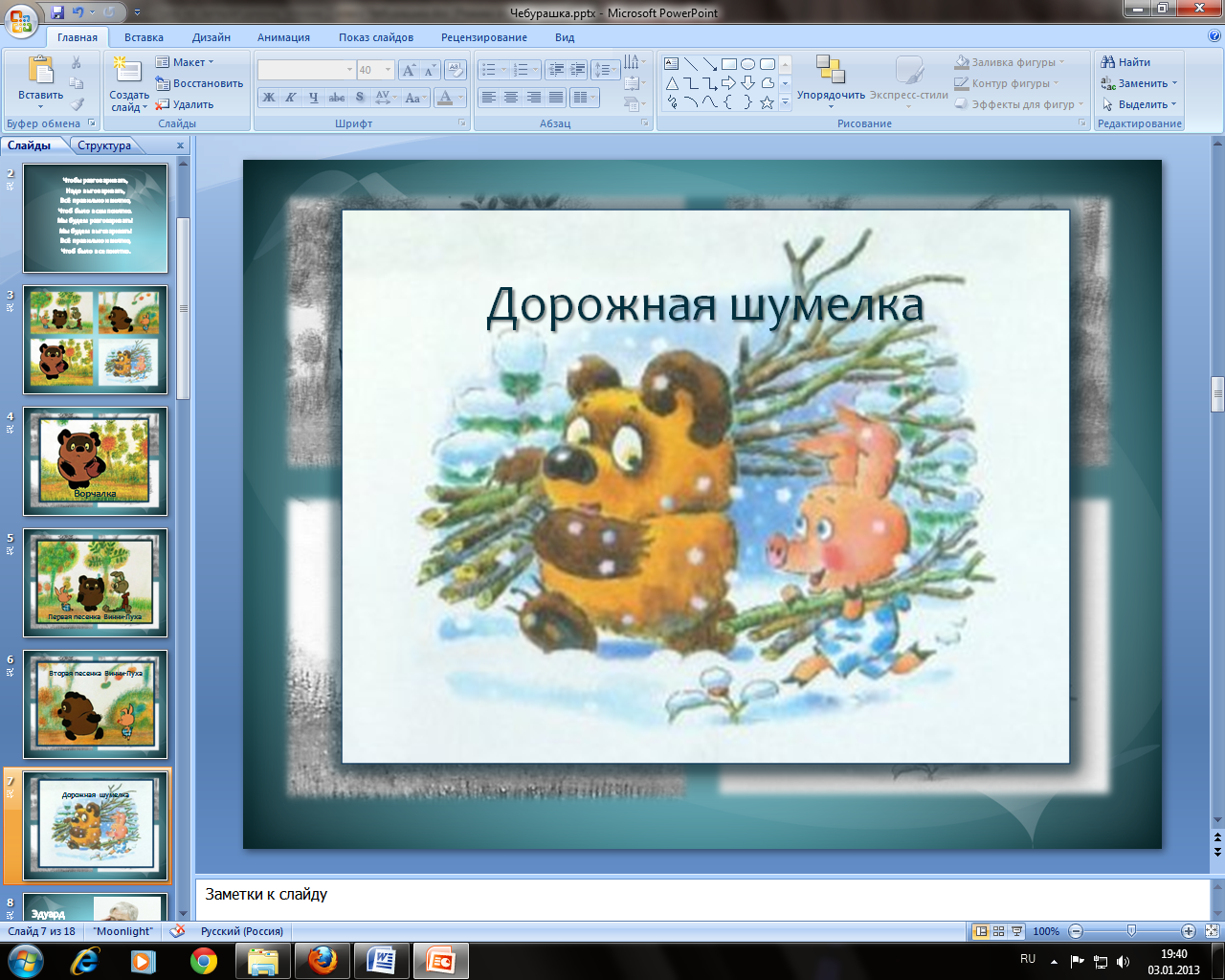
Task: Center text in Абзац group
Action: pyautogui.click(x=511, y=98)
